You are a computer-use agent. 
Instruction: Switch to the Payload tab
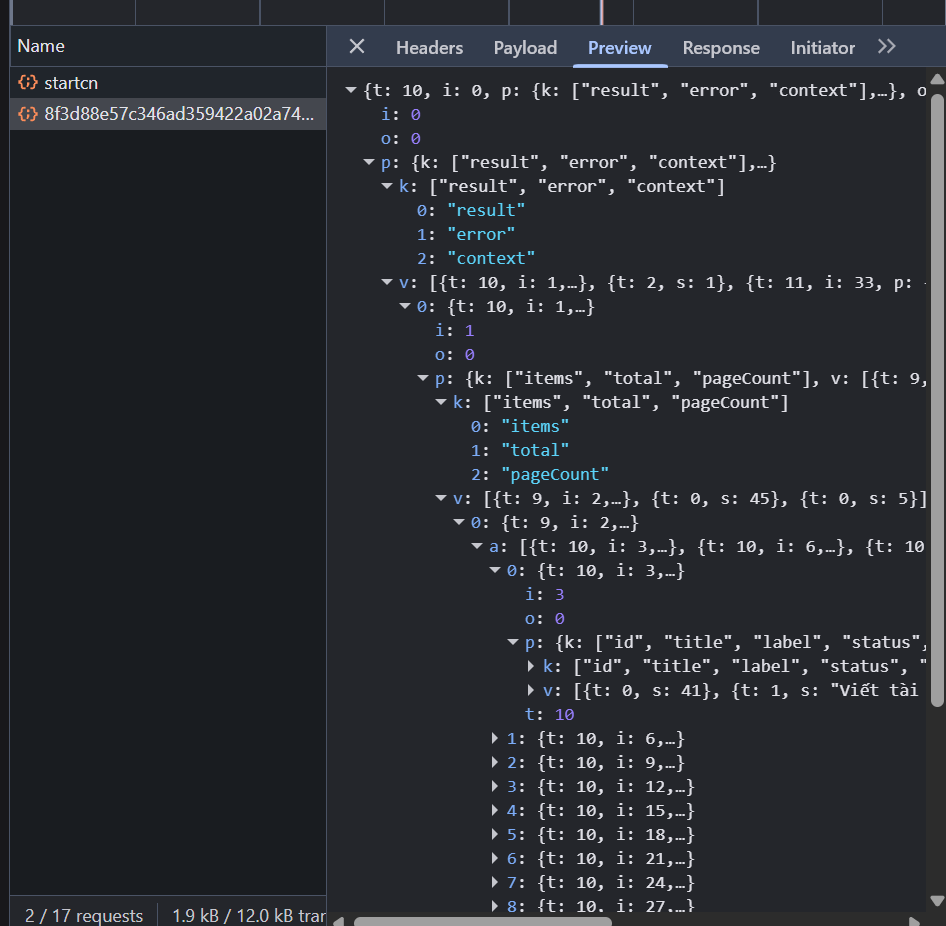pyautogui.click(x=525, y=48)
